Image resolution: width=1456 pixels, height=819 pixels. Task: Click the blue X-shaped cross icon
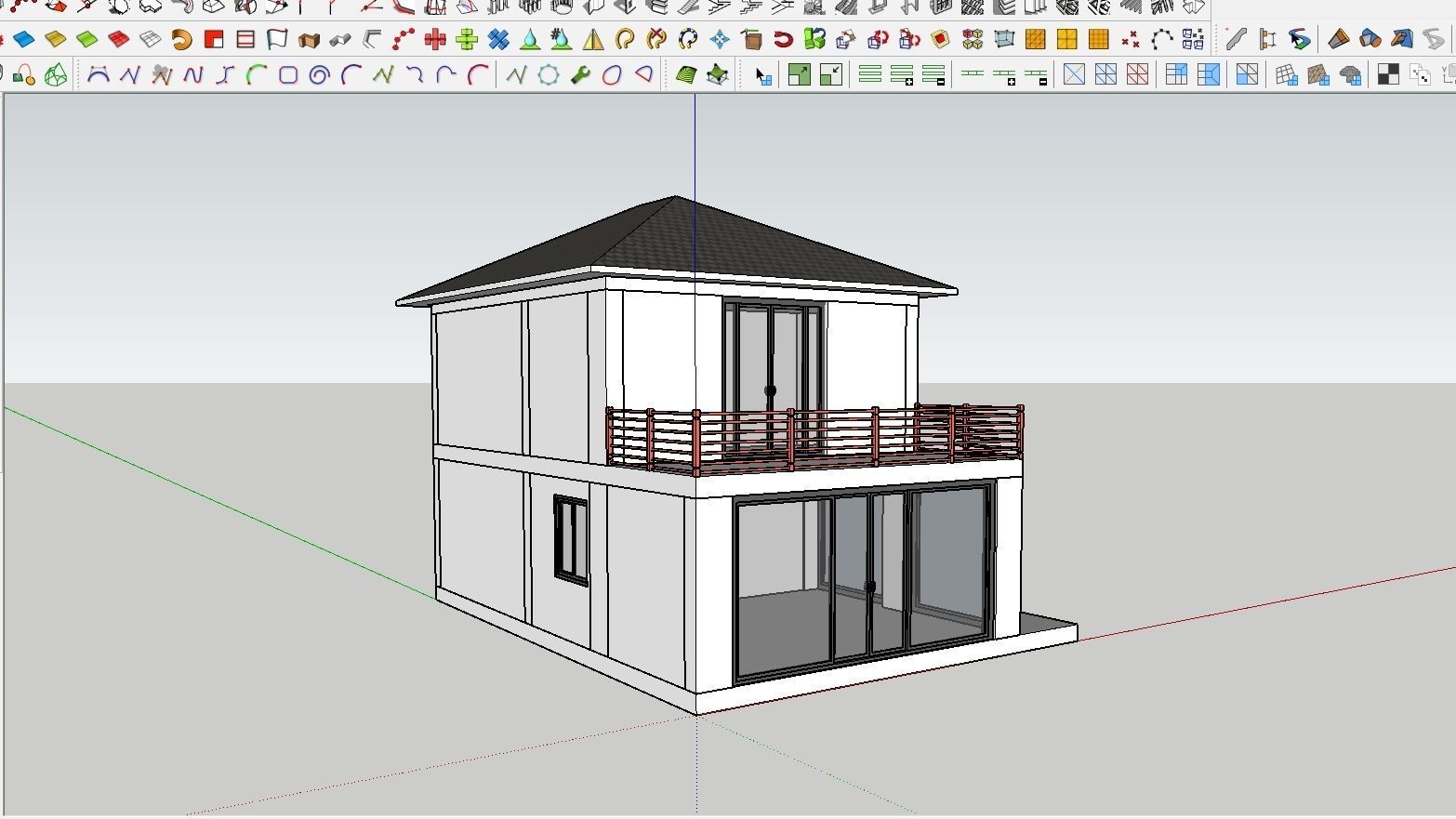click(498, 39)
